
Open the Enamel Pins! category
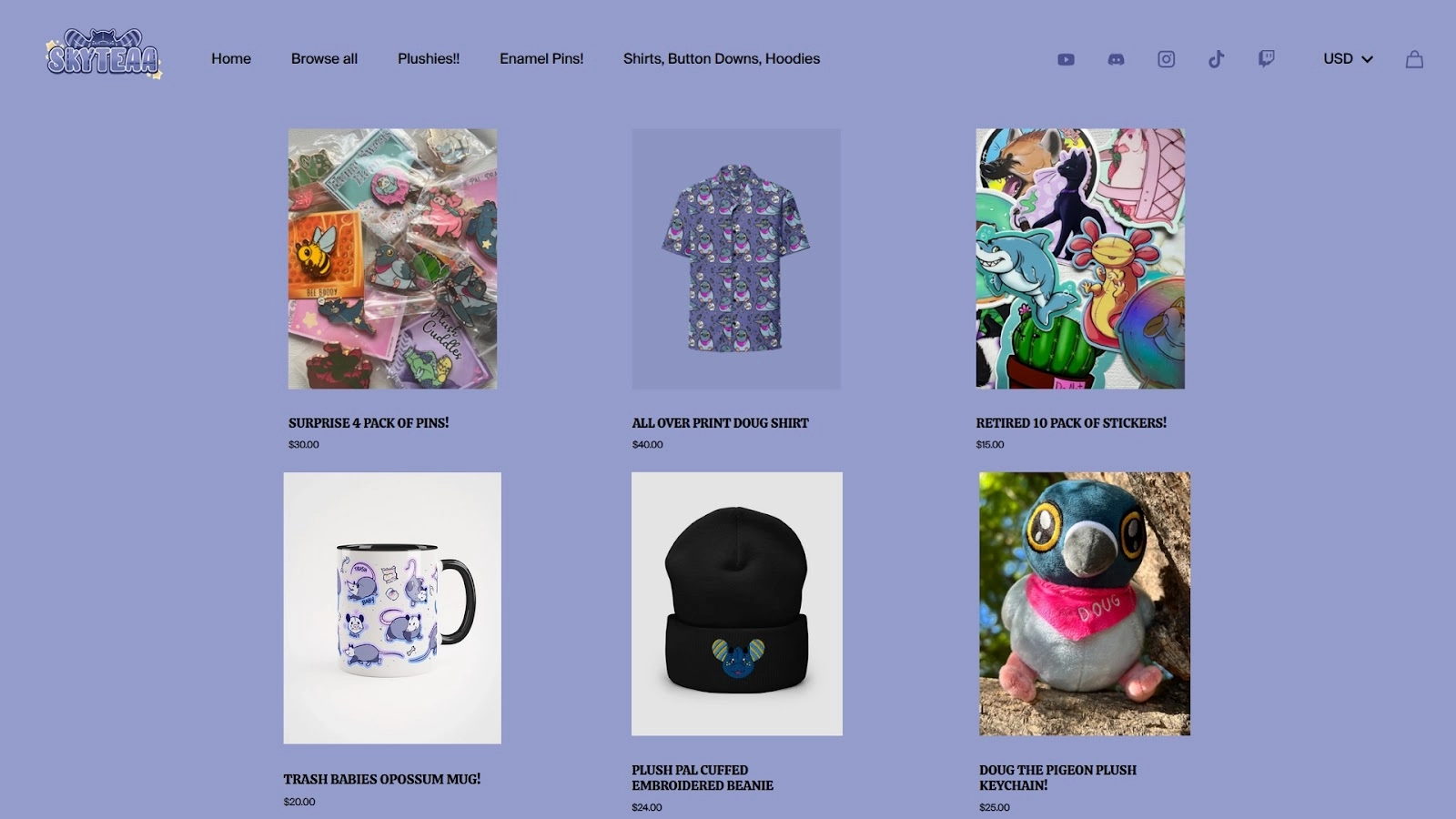[541, 59]
